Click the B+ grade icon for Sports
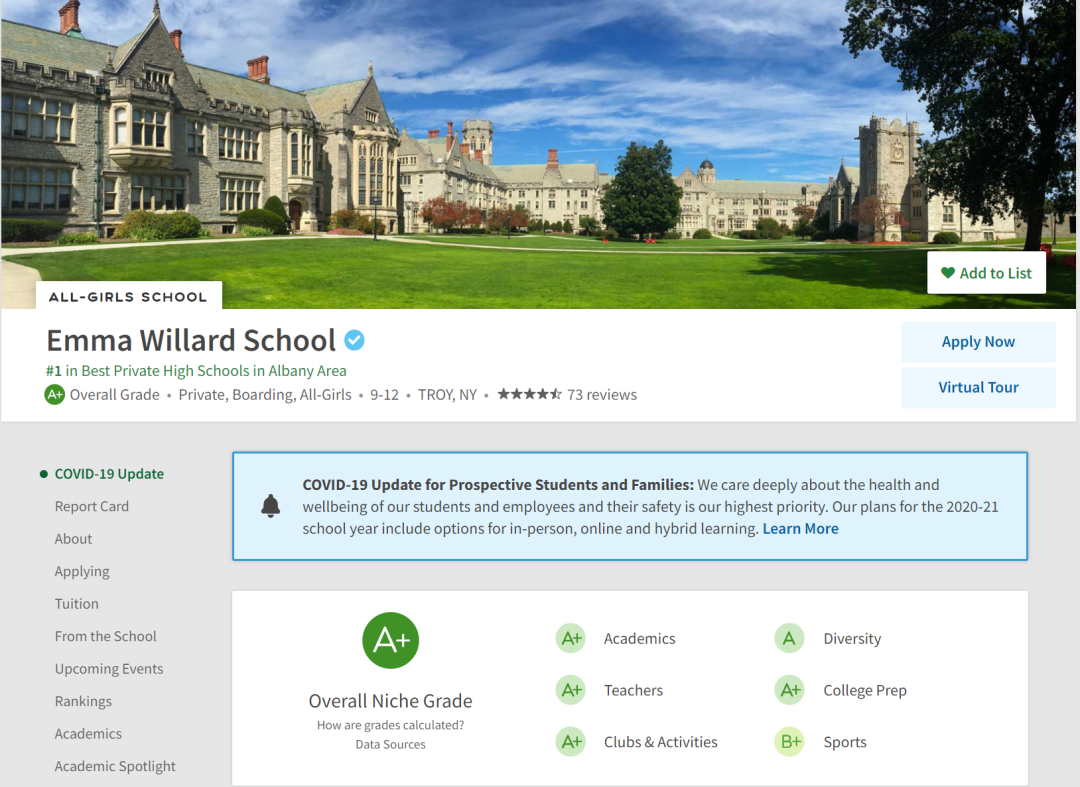The height and width of the screenshot is (787, 1080). point(789,742)
